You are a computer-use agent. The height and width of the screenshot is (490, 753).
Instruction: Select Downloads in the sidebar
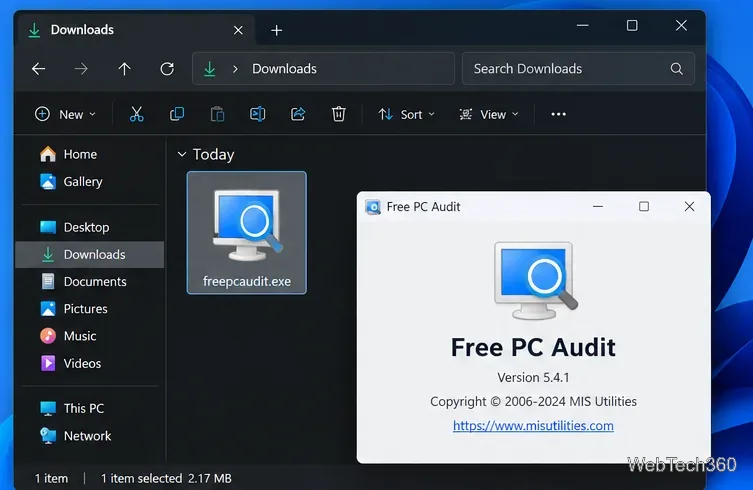point(91,255)
